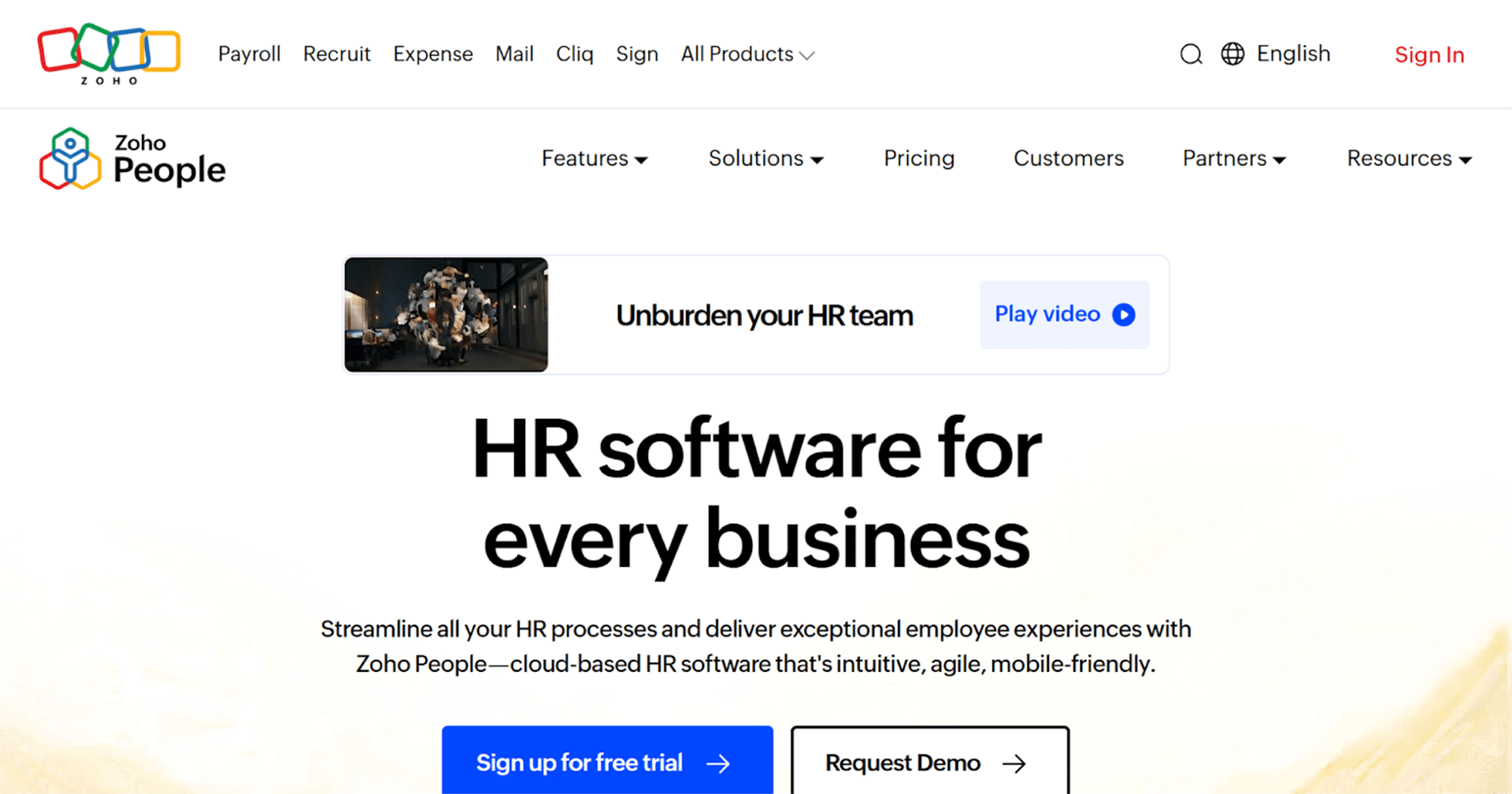
Task: Click Sign up for free trial
Action: click(607, 761)
